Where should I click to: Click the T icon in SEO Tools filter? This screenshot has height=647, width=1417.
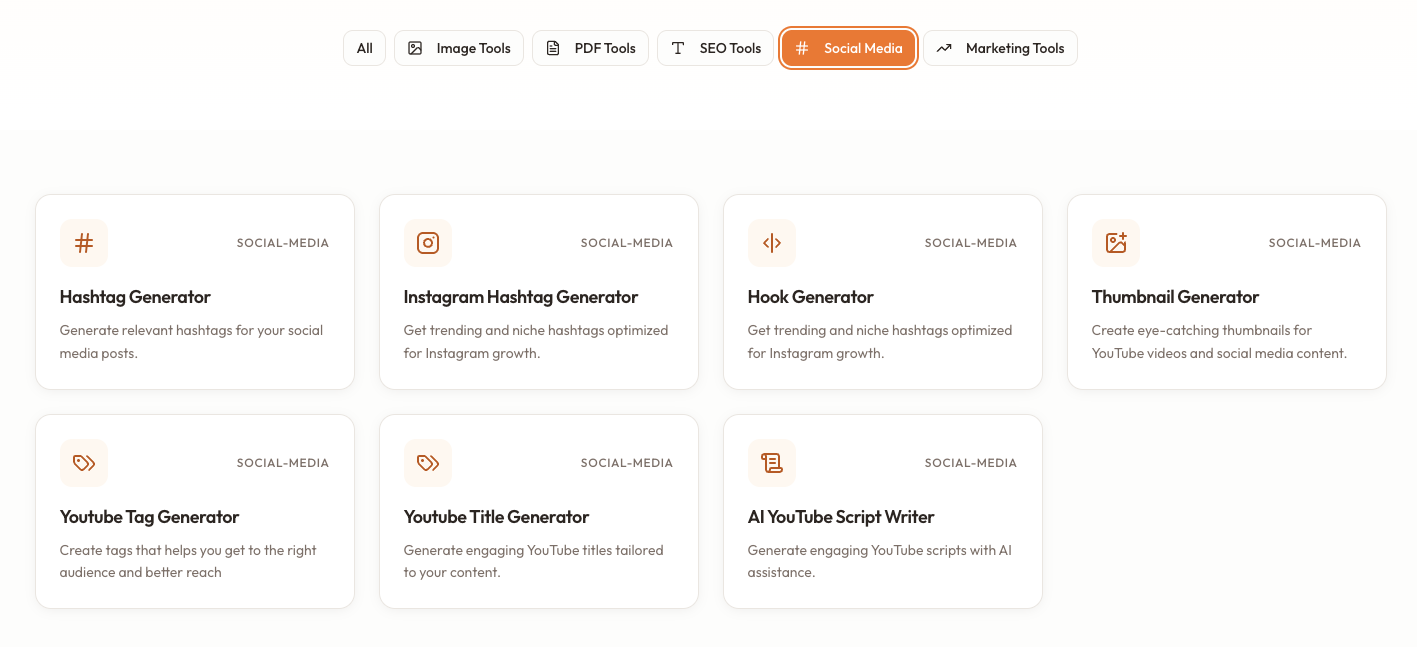678,48
